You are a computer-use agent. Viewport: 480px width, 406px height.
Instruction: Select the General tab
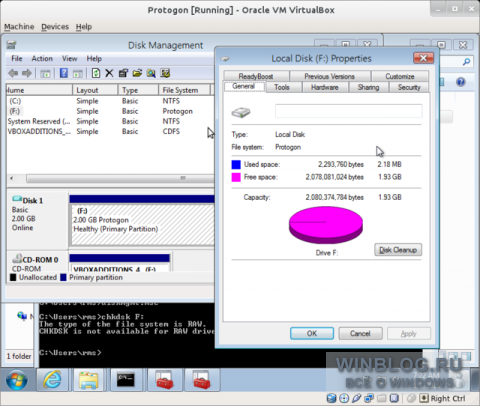tap(244, 86)
